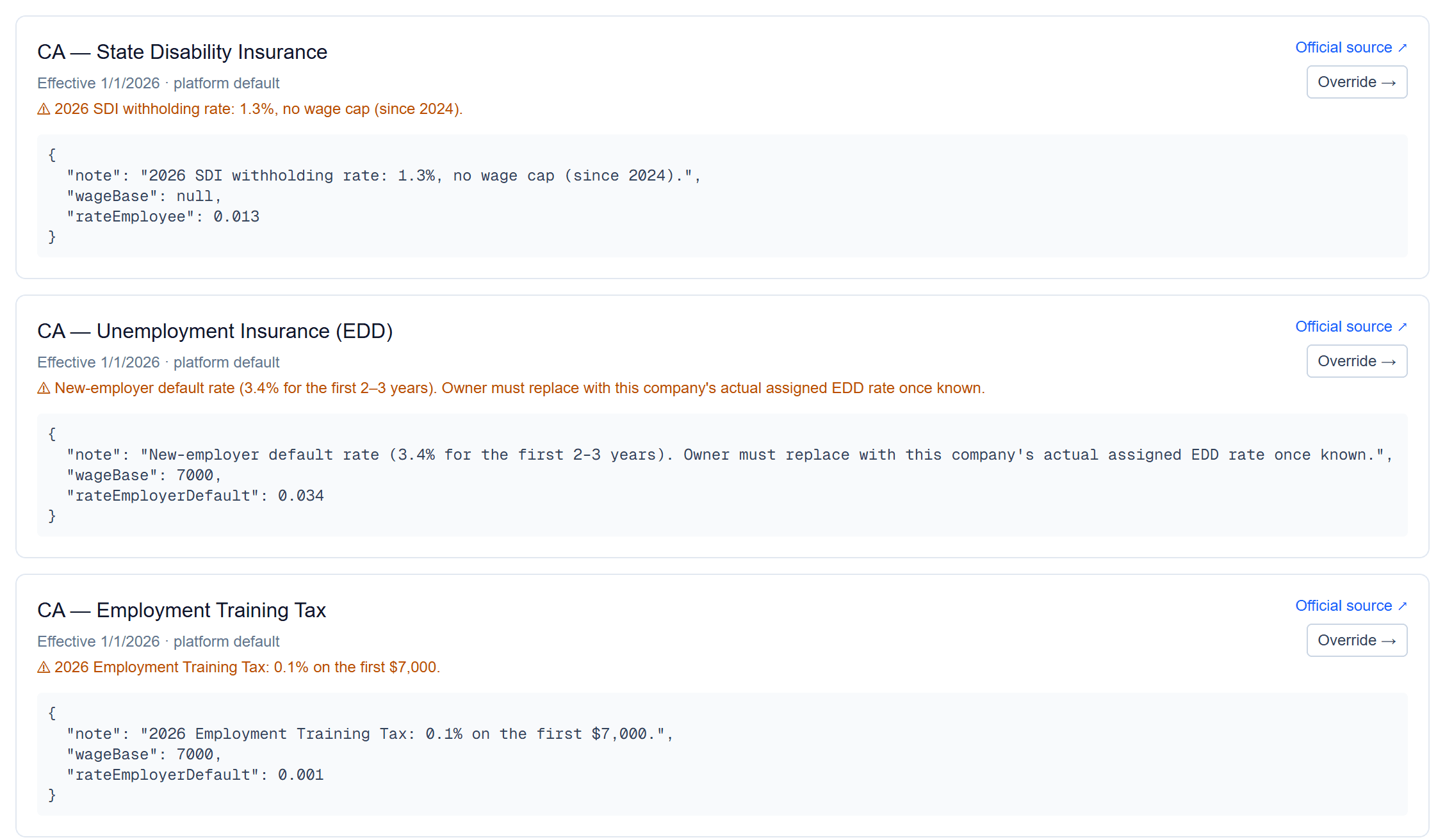Image resolution: width=1445 pixels, height=840 pixels.
Task: Click warning icon beside Employment Training Tax note
Action: [x=44, y=668]
